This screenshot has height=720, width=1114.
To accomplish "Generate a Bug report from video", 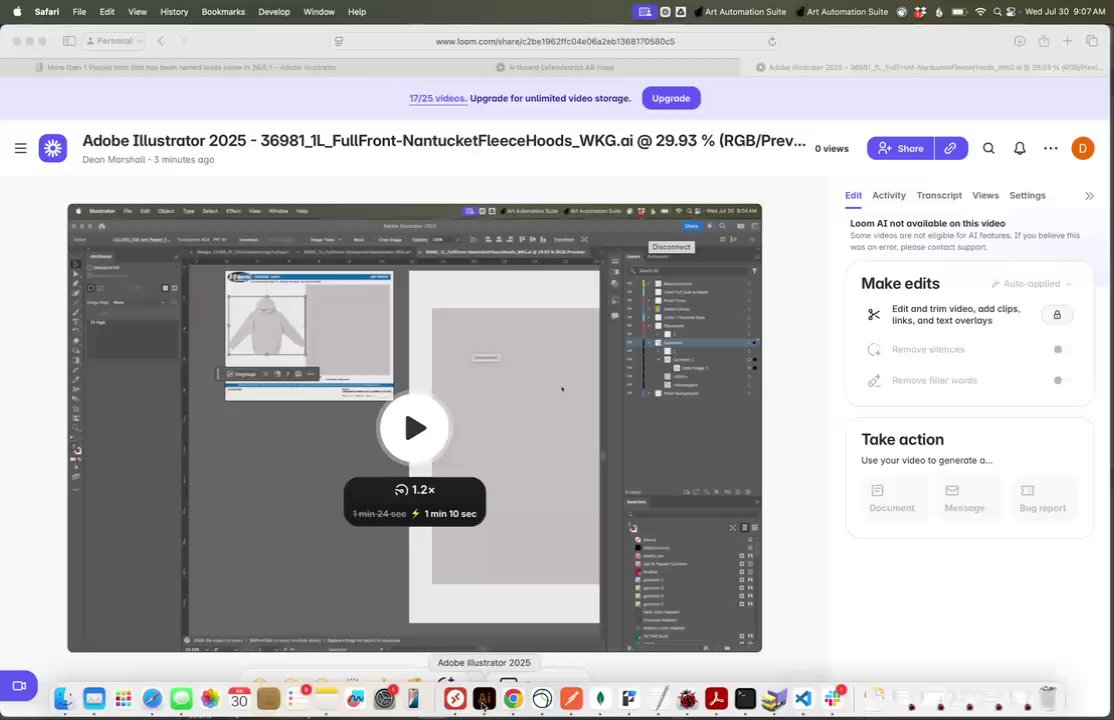I will coord(1042,498).
